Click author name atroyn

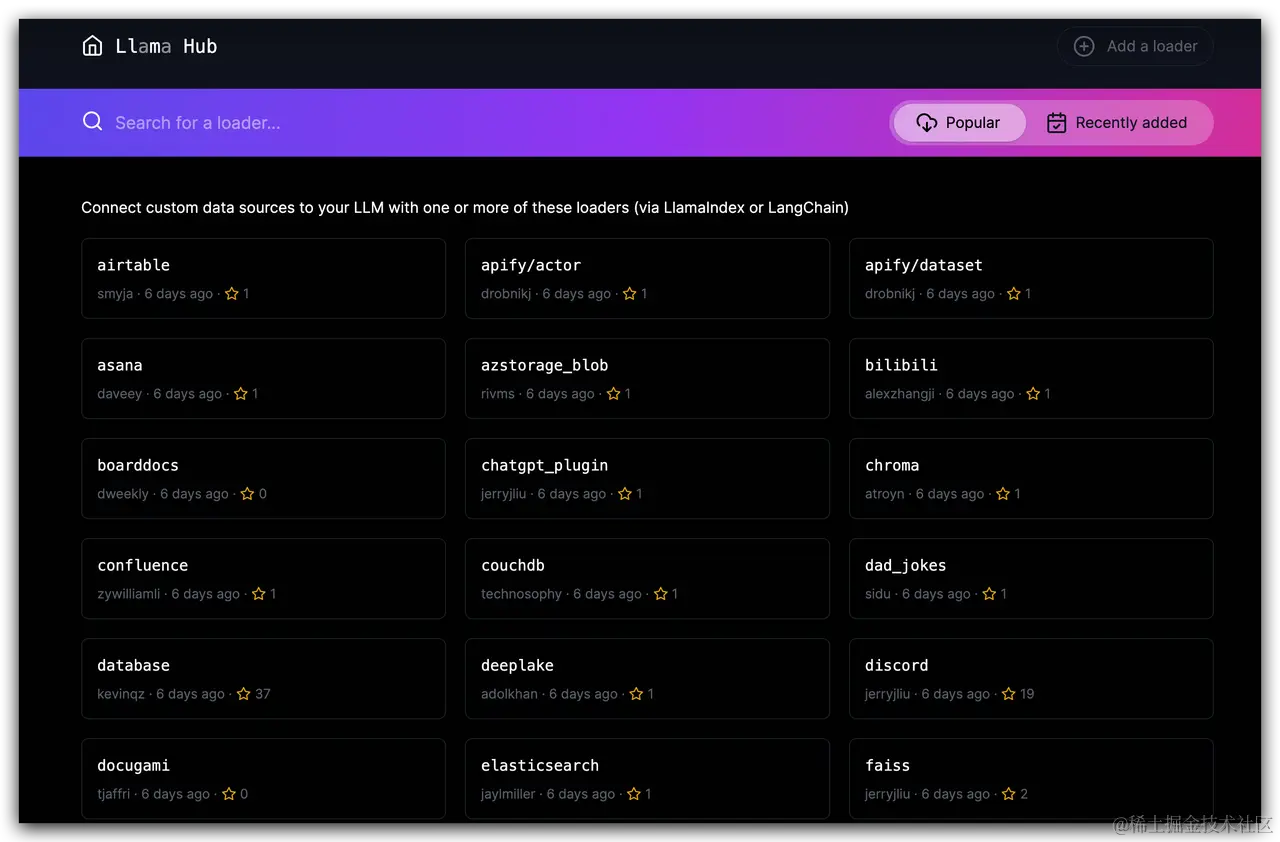[x=885, y=494]
